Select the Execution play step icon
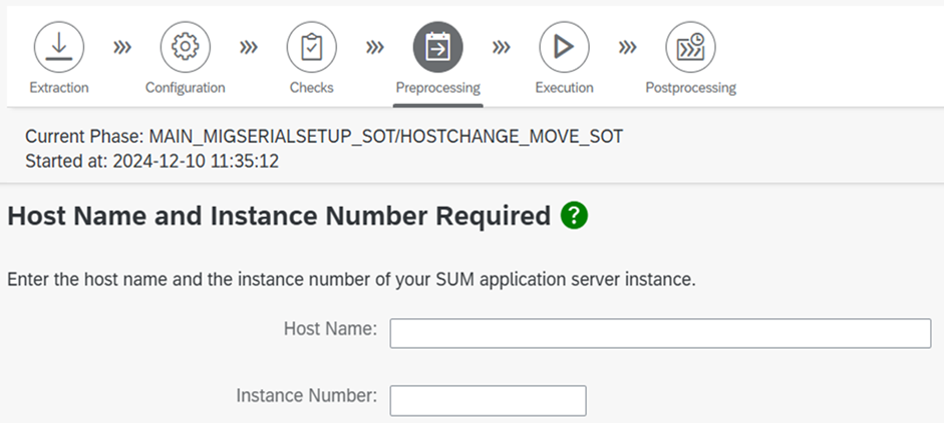 [x=564, y=47]
